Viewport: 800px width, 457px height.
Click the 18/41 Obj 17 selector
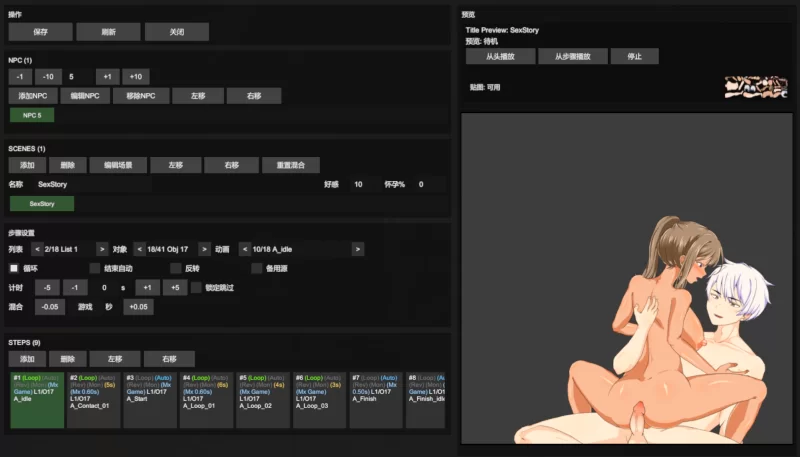[172, 249]
